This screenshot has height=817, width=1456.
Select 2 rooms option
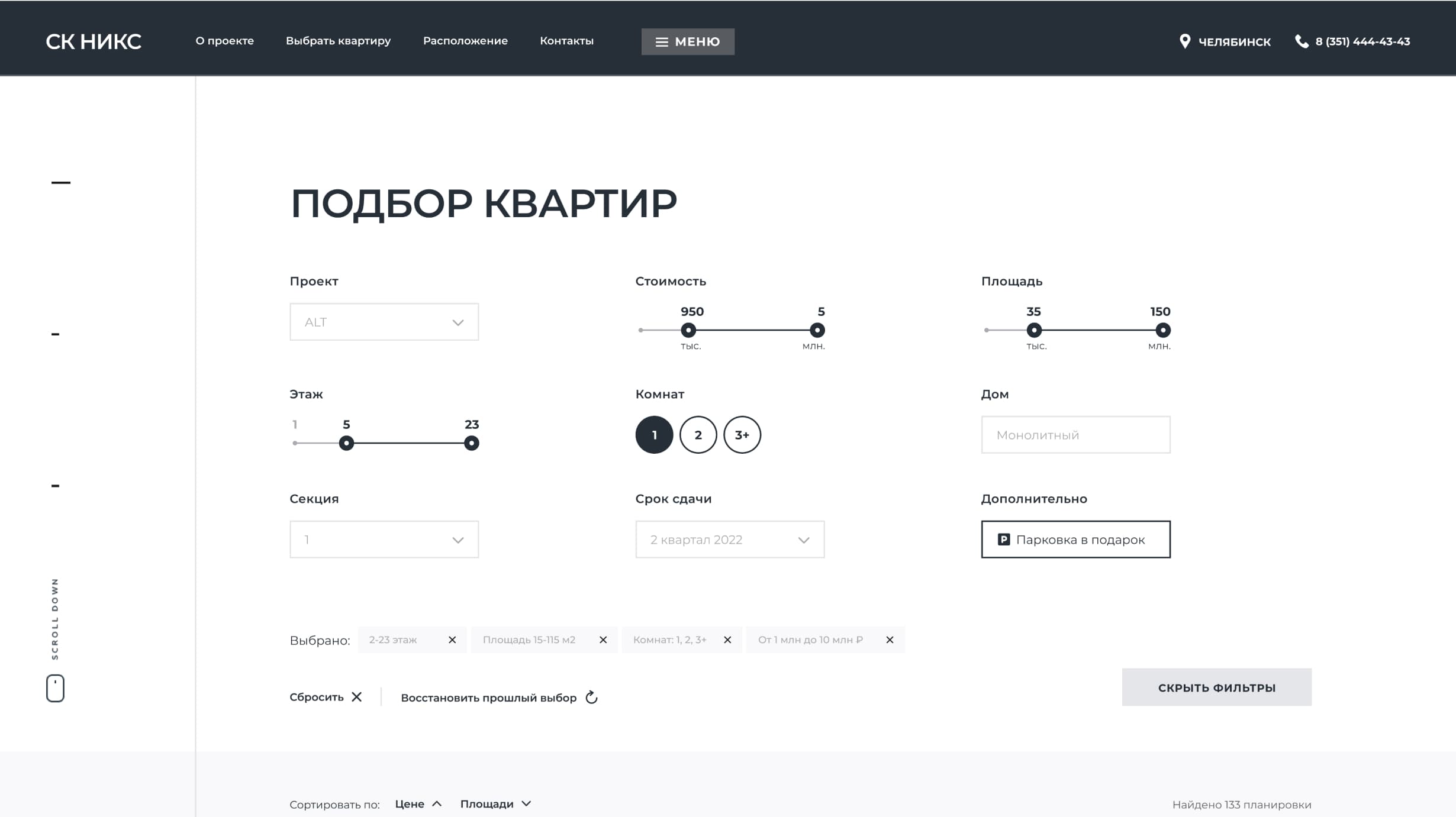point(698,435)
